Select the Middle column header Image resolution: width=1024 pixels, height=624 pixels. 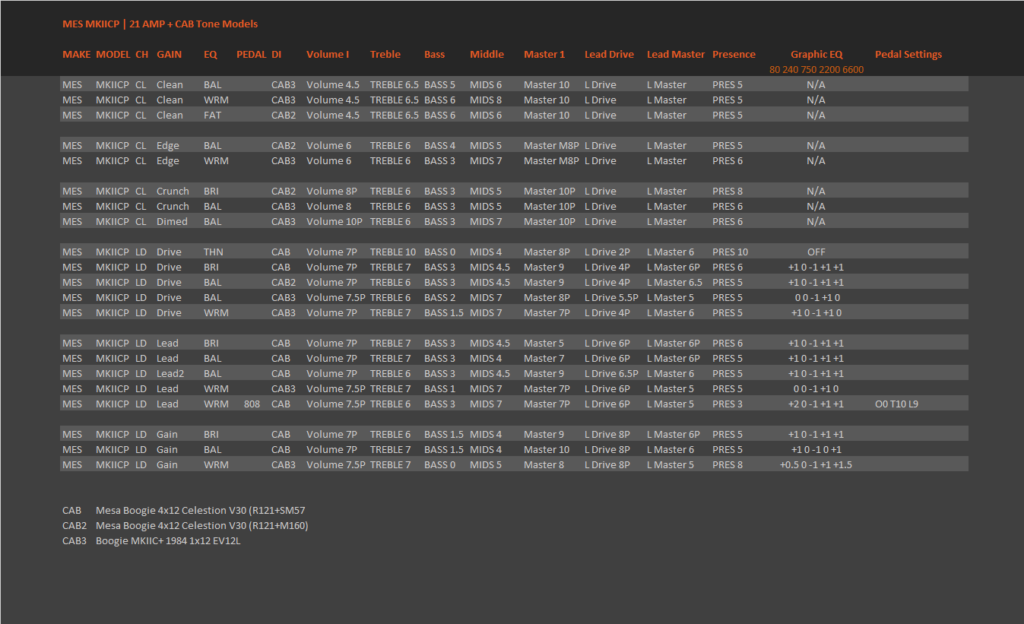[487, 55]
